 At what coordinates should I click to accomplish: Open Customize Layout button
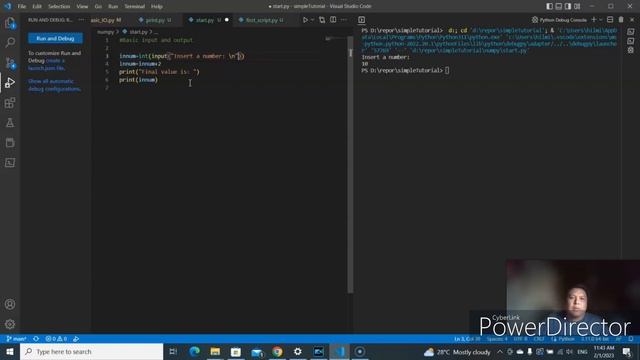tap(577, 6)
